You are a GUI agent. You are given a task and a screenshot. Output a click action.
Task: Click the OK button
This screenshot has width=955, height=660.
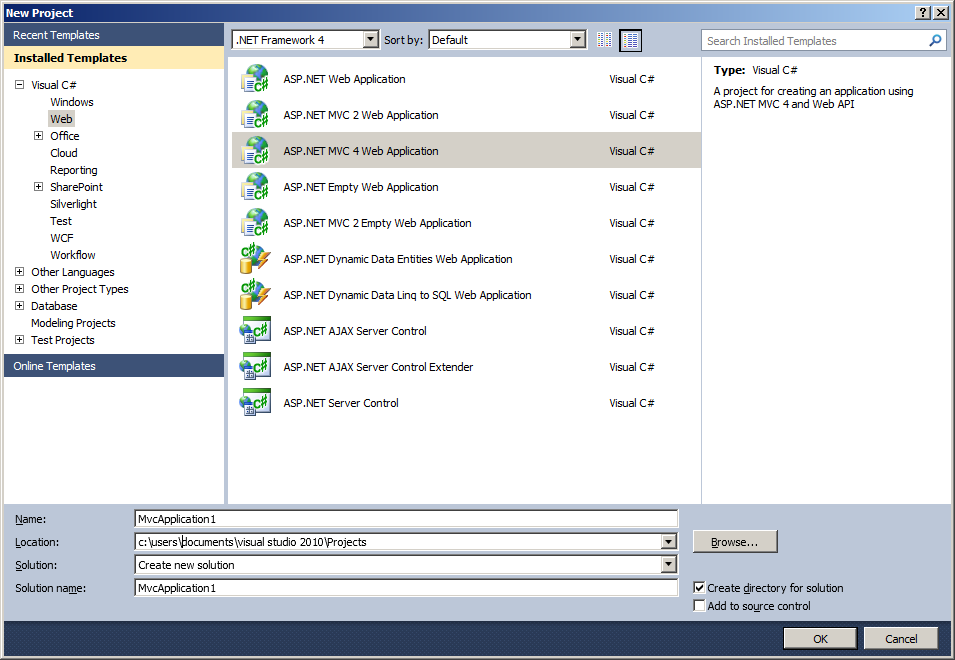[x=820, y=639]
